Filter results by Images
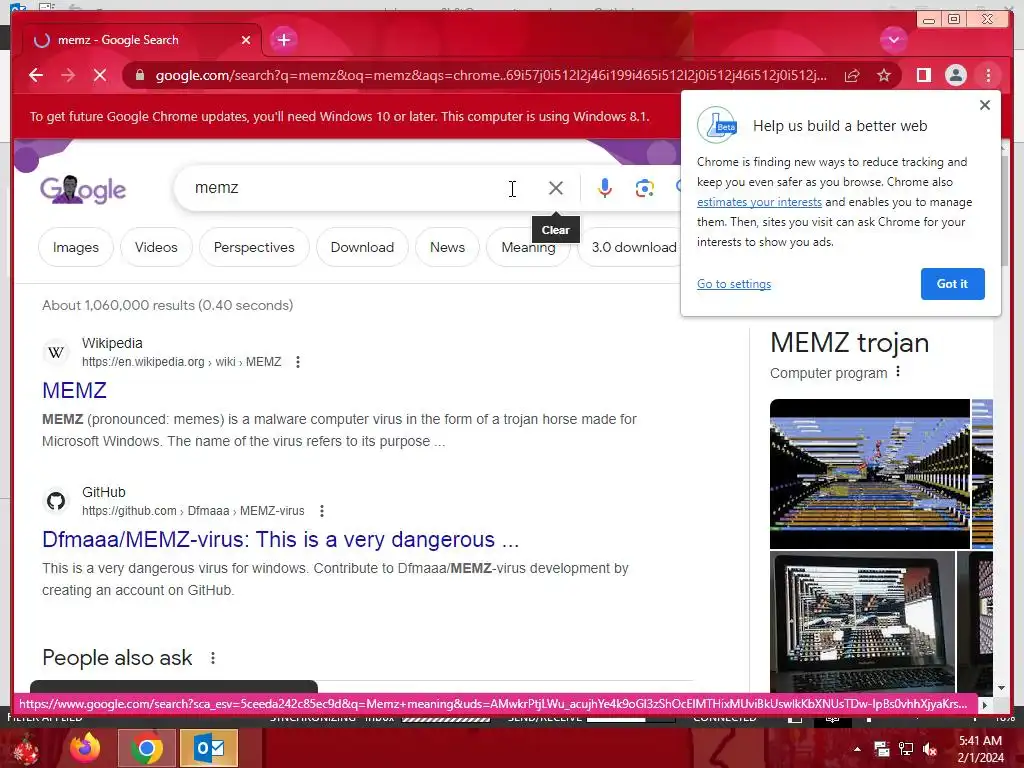This screenshot has height=768, width=1024. point(76,248)
